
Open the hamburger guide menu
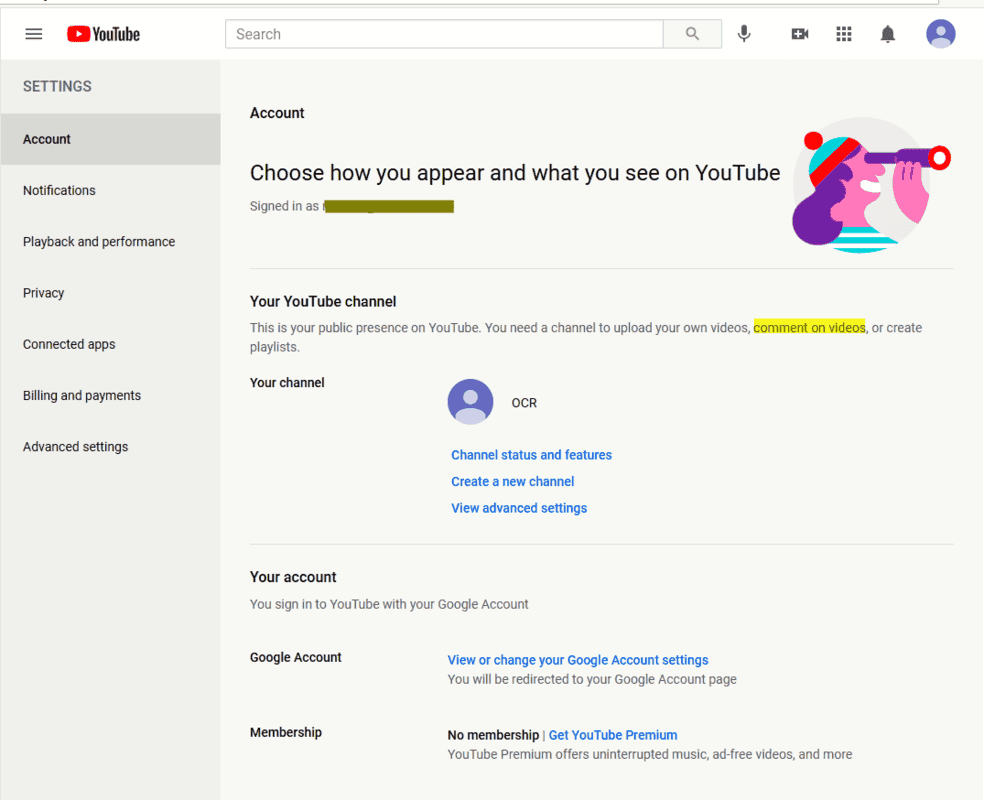tap(34, 34)
